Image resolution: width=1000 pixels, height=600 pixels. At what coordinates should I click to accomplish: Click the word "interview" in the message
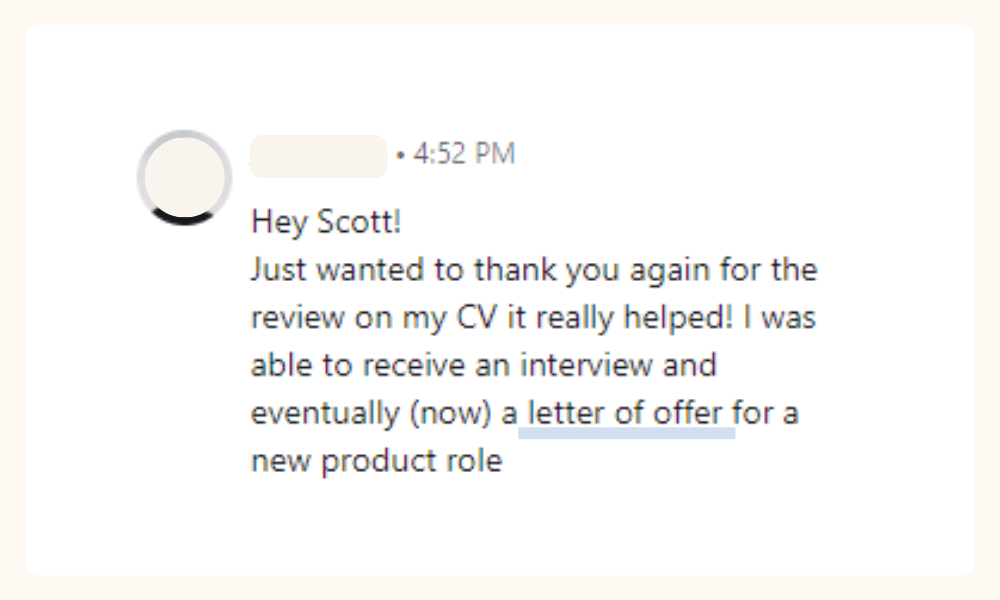pos(586,365)
